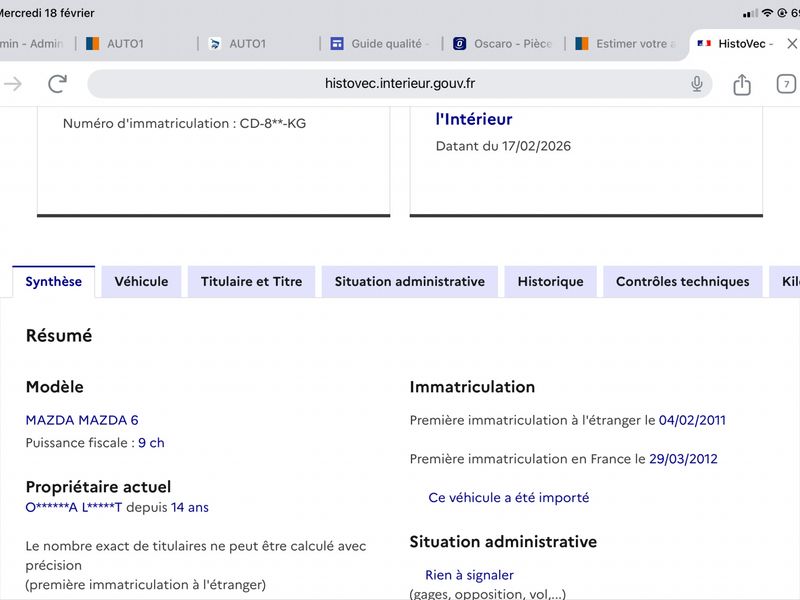Open the share sheet icon
Image resolution: width=800 pixels, height=600 pixels.
[742, 84]
